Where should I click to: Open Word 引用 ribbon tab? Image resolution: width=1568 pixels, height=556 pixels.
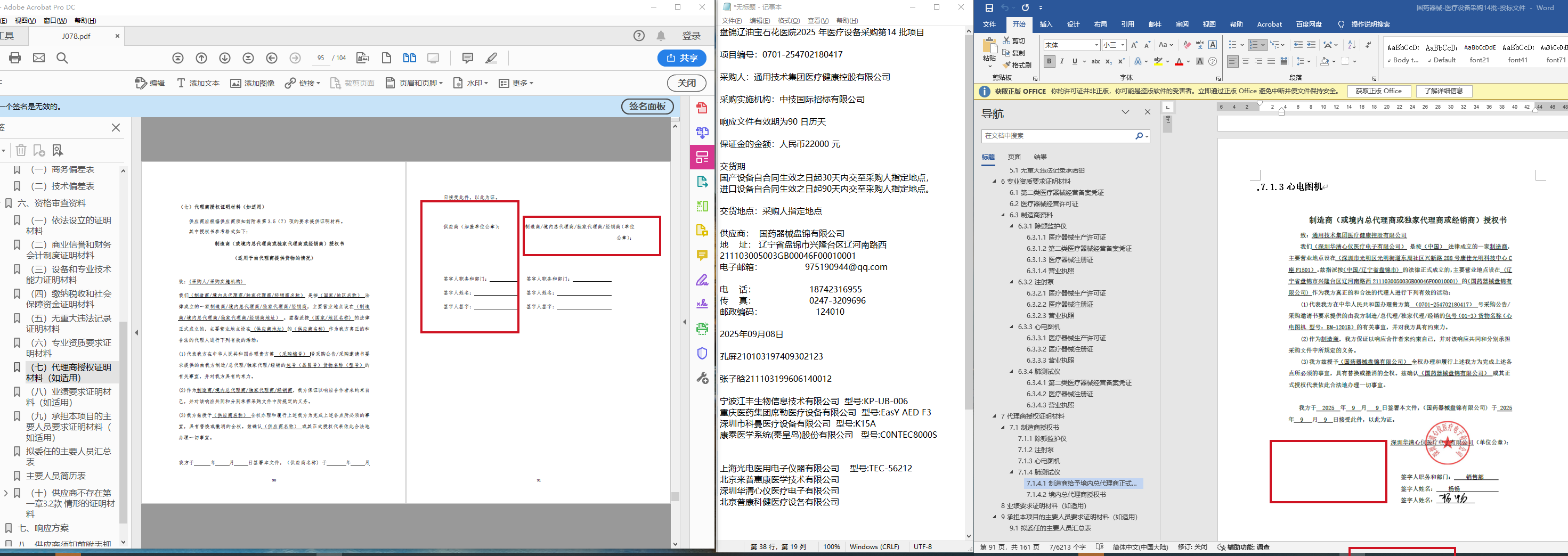(1128, 24)
